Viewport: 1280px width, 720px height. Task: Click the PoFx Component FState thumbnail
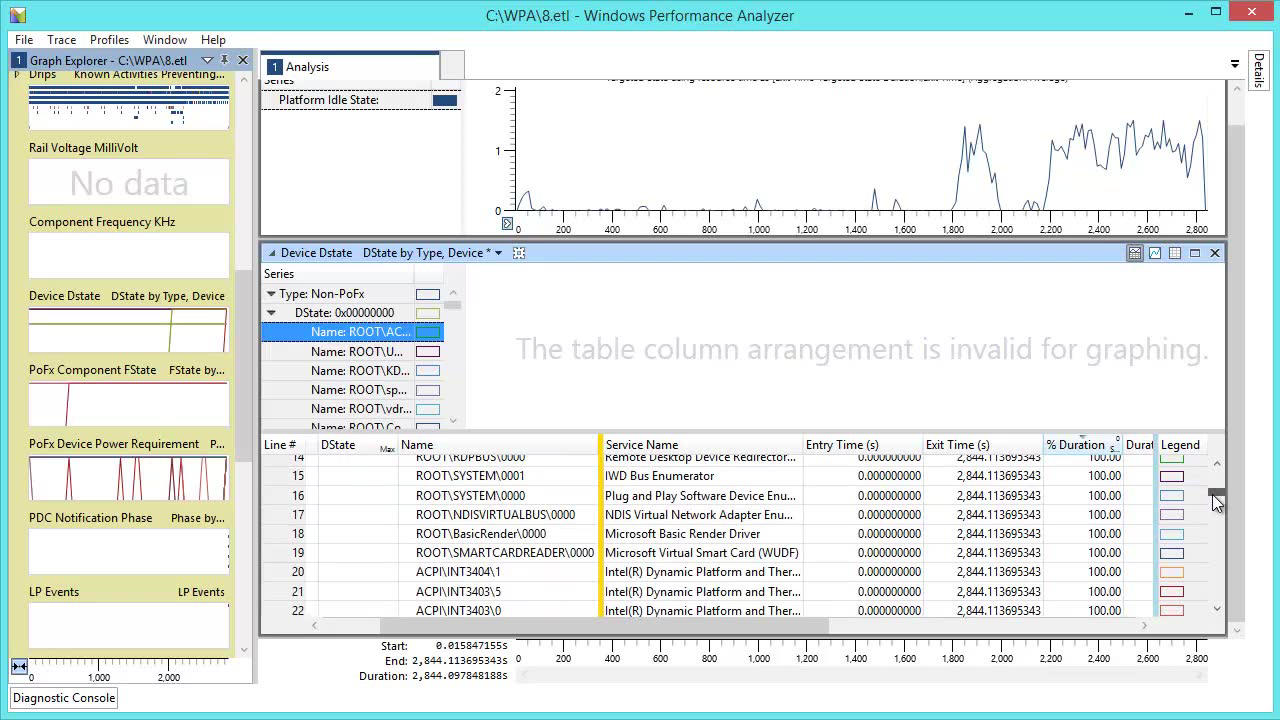(x=128, y=404)
